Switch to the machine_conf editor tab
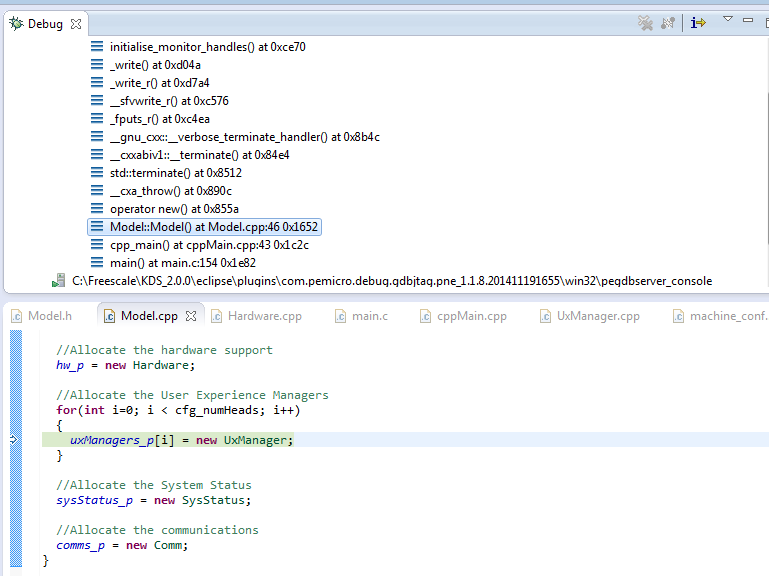769x576 pixels. [x=720, y=316]
